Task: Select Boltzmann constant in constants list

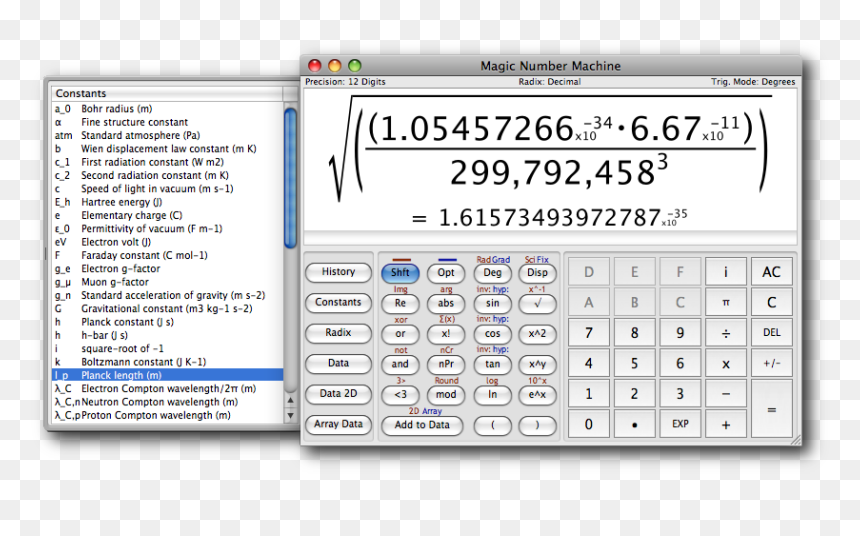Action: 143,362
